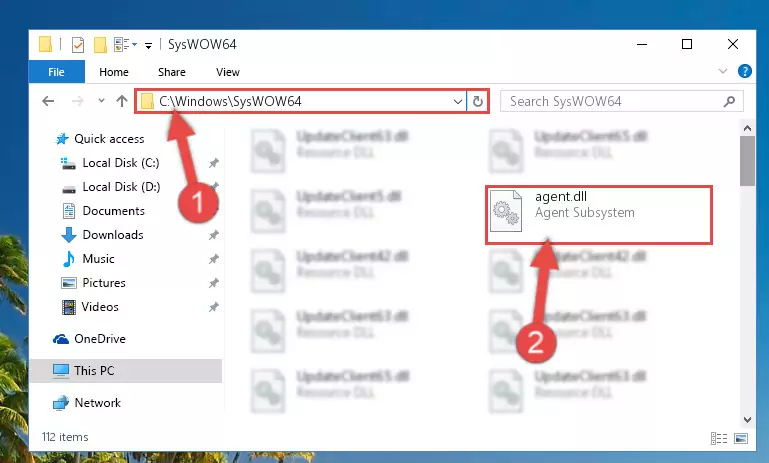This screenshot has height=463, width=769.
Task: Click the Quick access star icon
Action: tap(62, 139)
